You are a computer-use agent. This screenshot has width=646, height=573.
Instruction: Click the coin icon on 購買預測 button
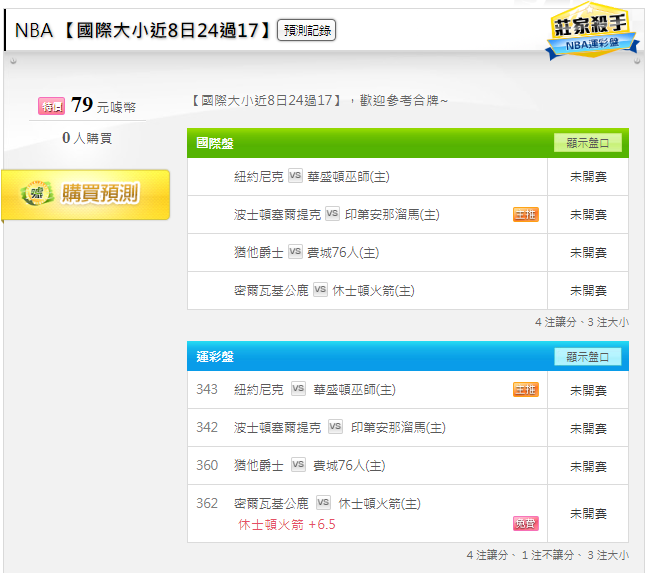pyautogui.click(x=37, y=193)
